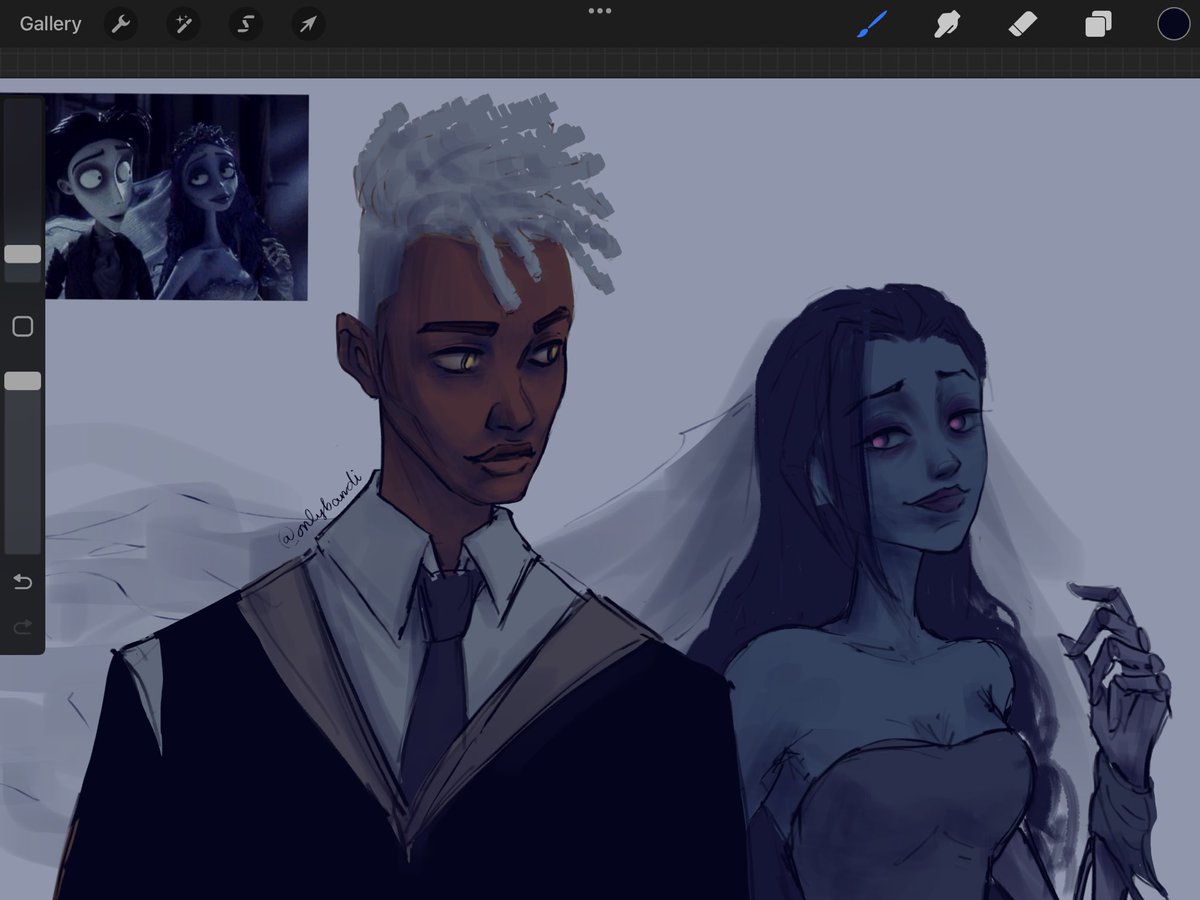This screenshot has height=900, width=1200.
Task: Click the three-dot menu at top center
Action: point(600,11)
